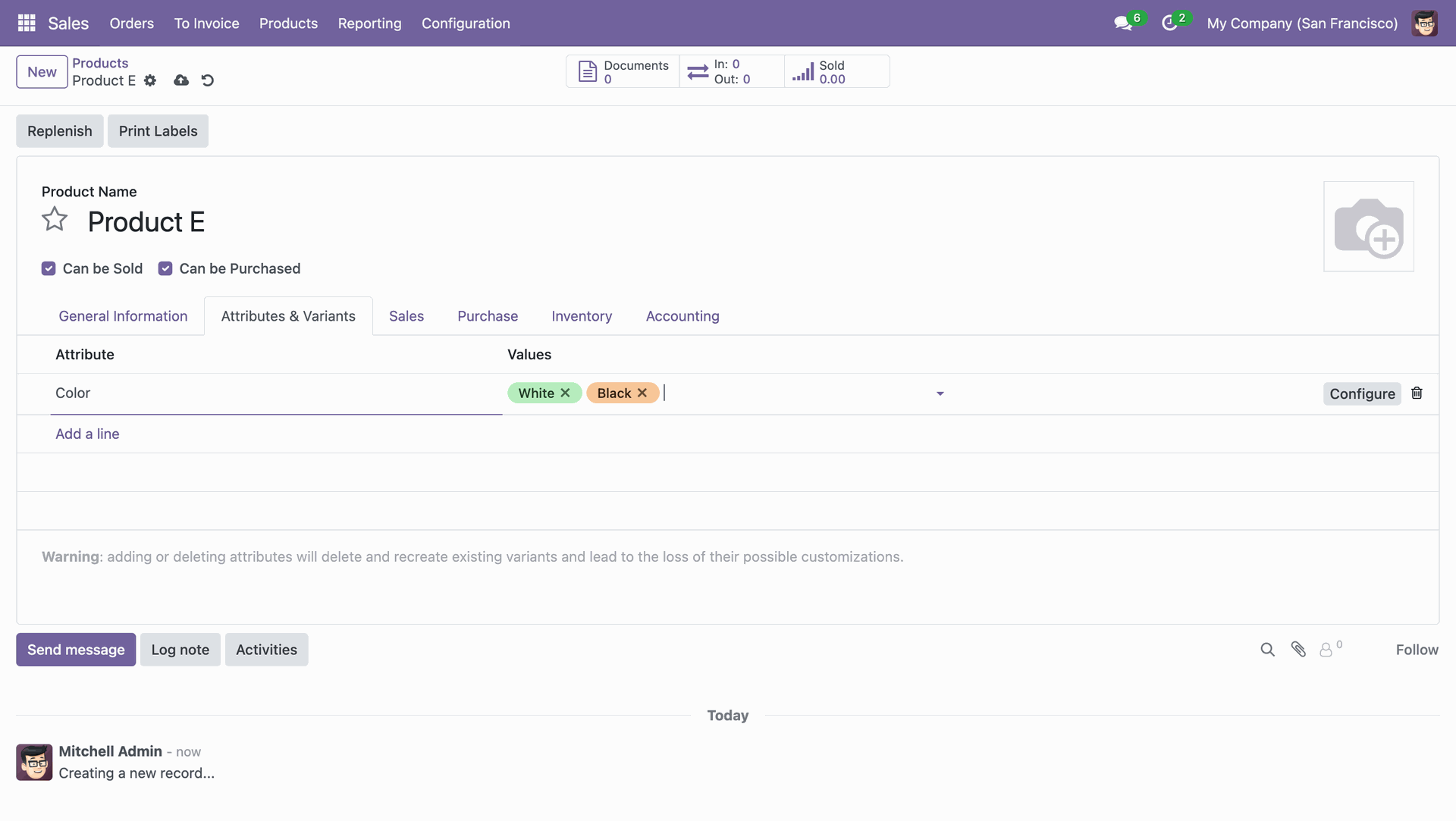Image resolution: width=1456 pixels, height=821 pixels.
Task: Open the Reporting menu dropdown
Action: (369, 24)
